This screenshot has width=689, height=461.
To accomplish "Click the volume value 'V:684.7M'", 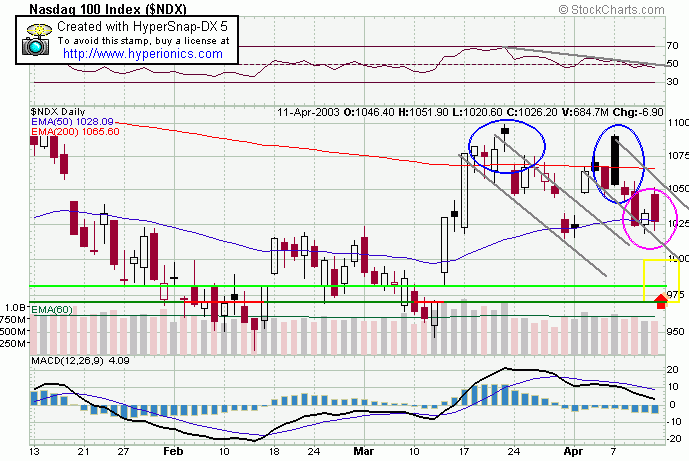I will [586, 113].
